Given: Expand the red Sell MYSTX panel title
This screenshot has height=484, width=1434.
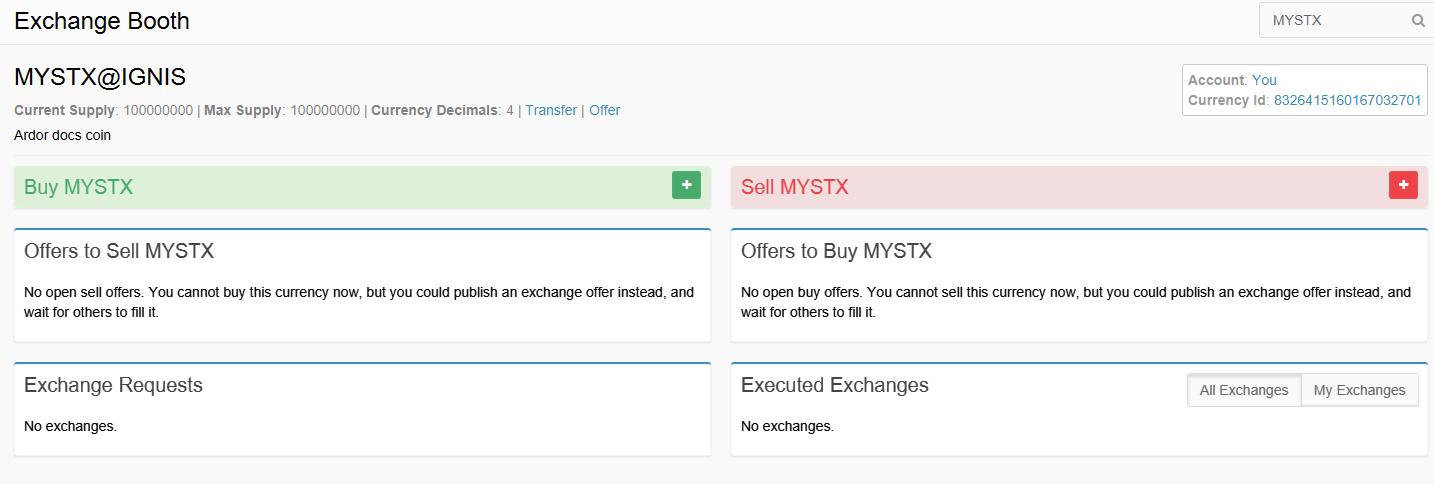Looking at the screenshot, I should pyautogui.click(x=794, y=187).
